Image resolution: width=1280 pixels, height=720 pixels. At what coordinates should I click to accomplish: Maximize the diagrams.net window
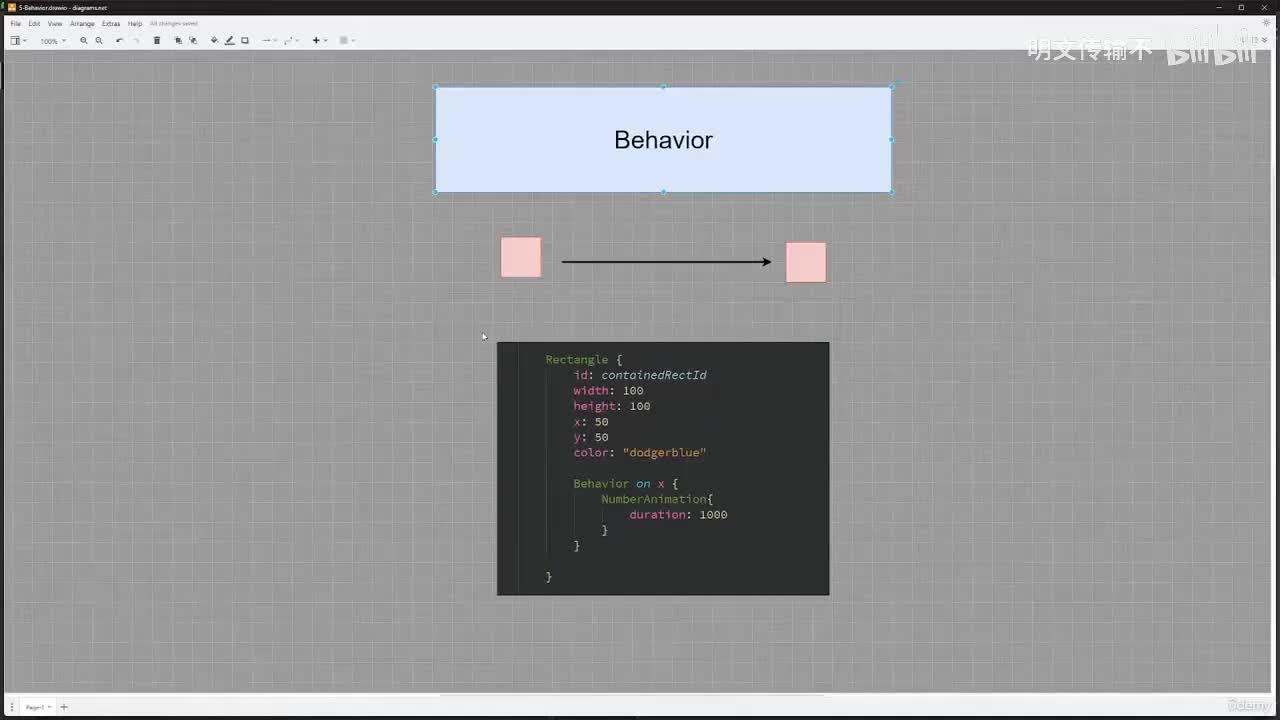click(x=1241, y=7)
